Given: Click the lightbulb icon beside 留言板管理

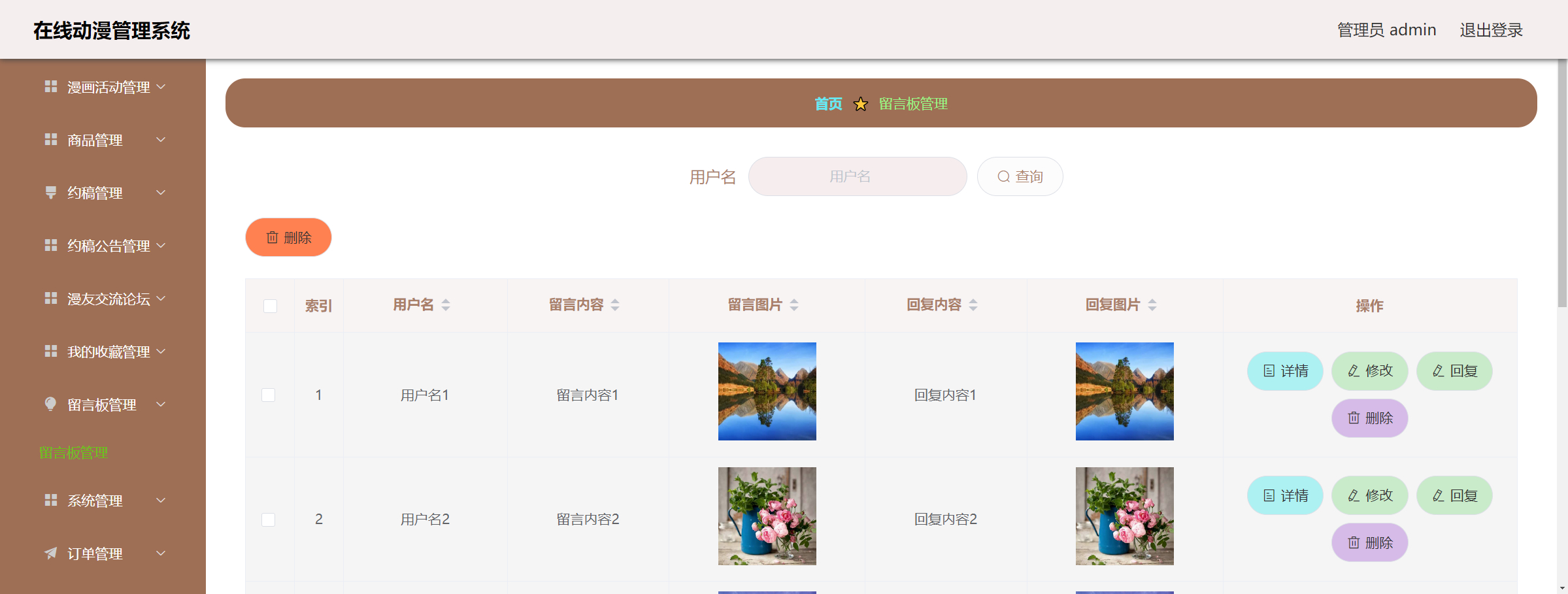Looking at the screenshot, I should click(50, 404).
